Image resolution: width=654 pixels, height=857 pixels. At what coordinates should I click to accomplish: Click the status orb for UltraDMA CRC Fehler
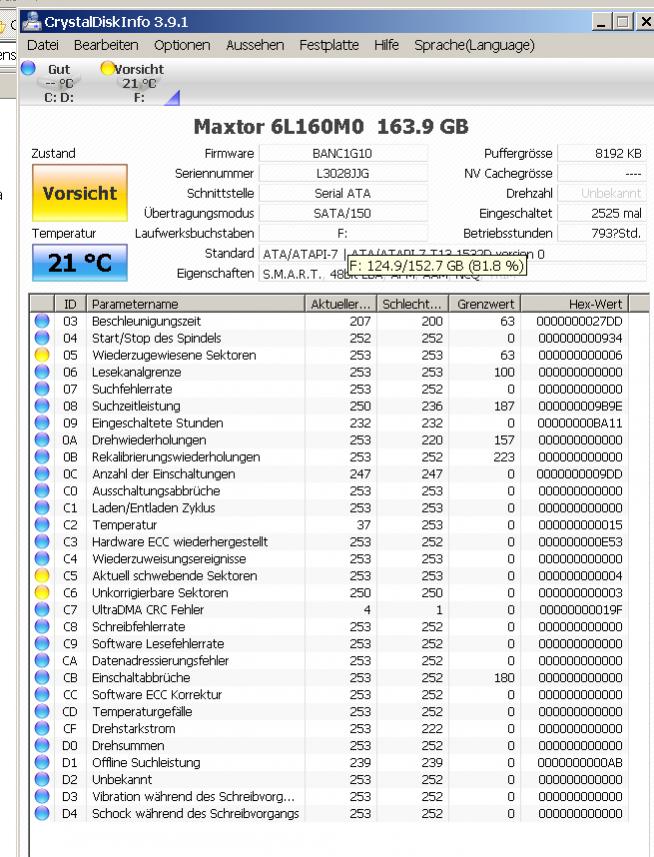coord(42,609)
